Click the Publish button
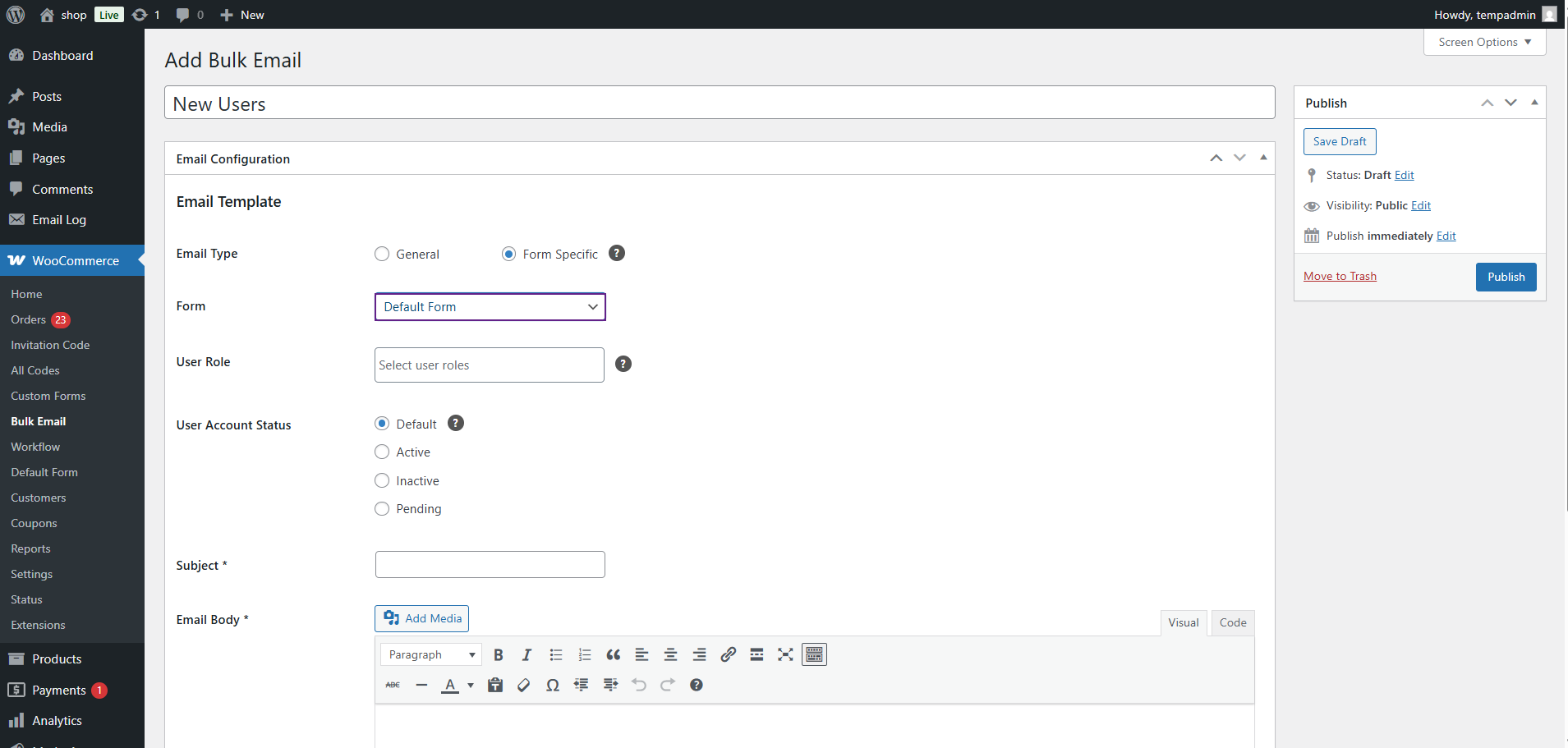Image resolution: width=1568 pixels, height=748 pixels. coord(1506,278)
